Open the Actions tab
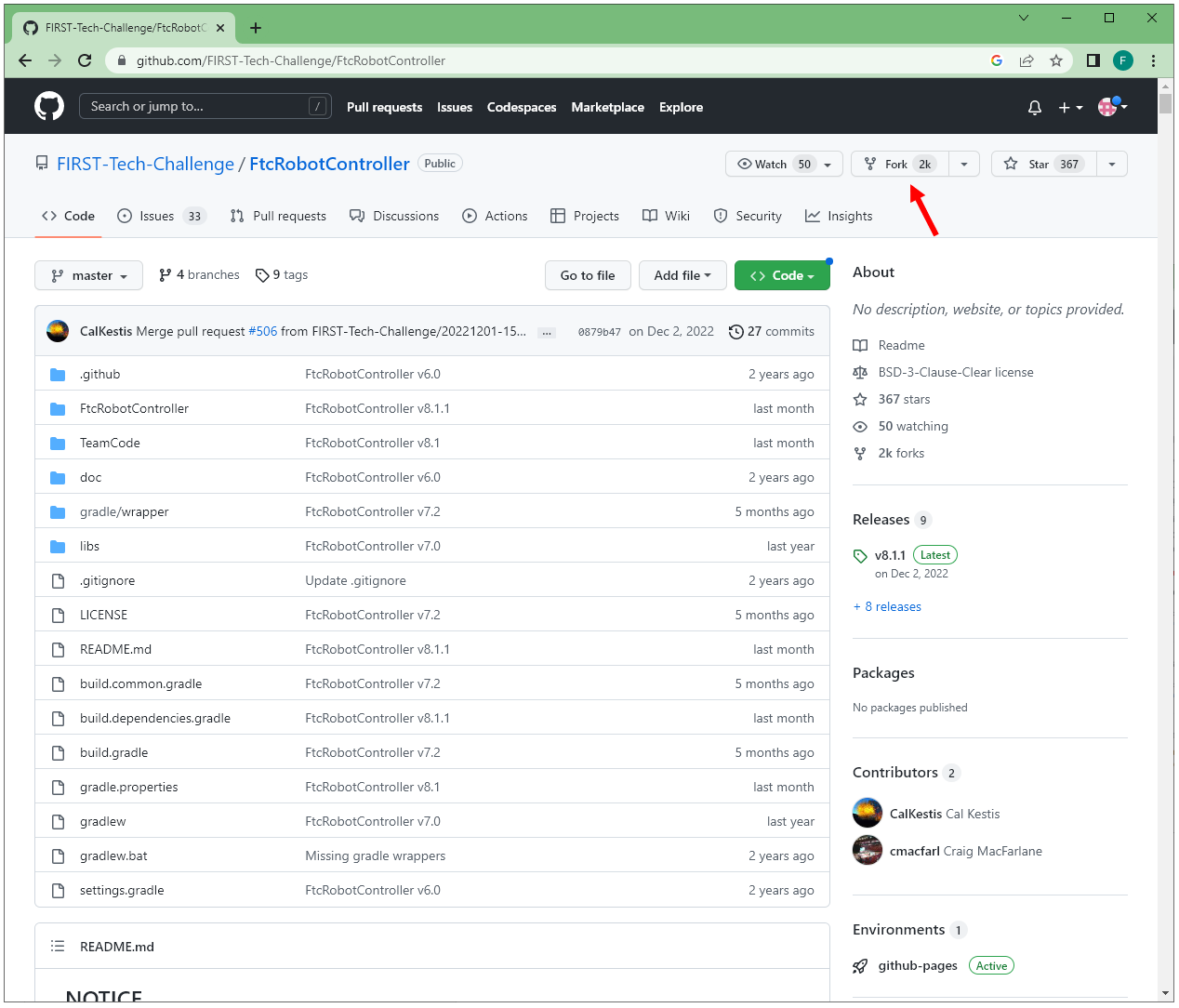 click(495, 216)
